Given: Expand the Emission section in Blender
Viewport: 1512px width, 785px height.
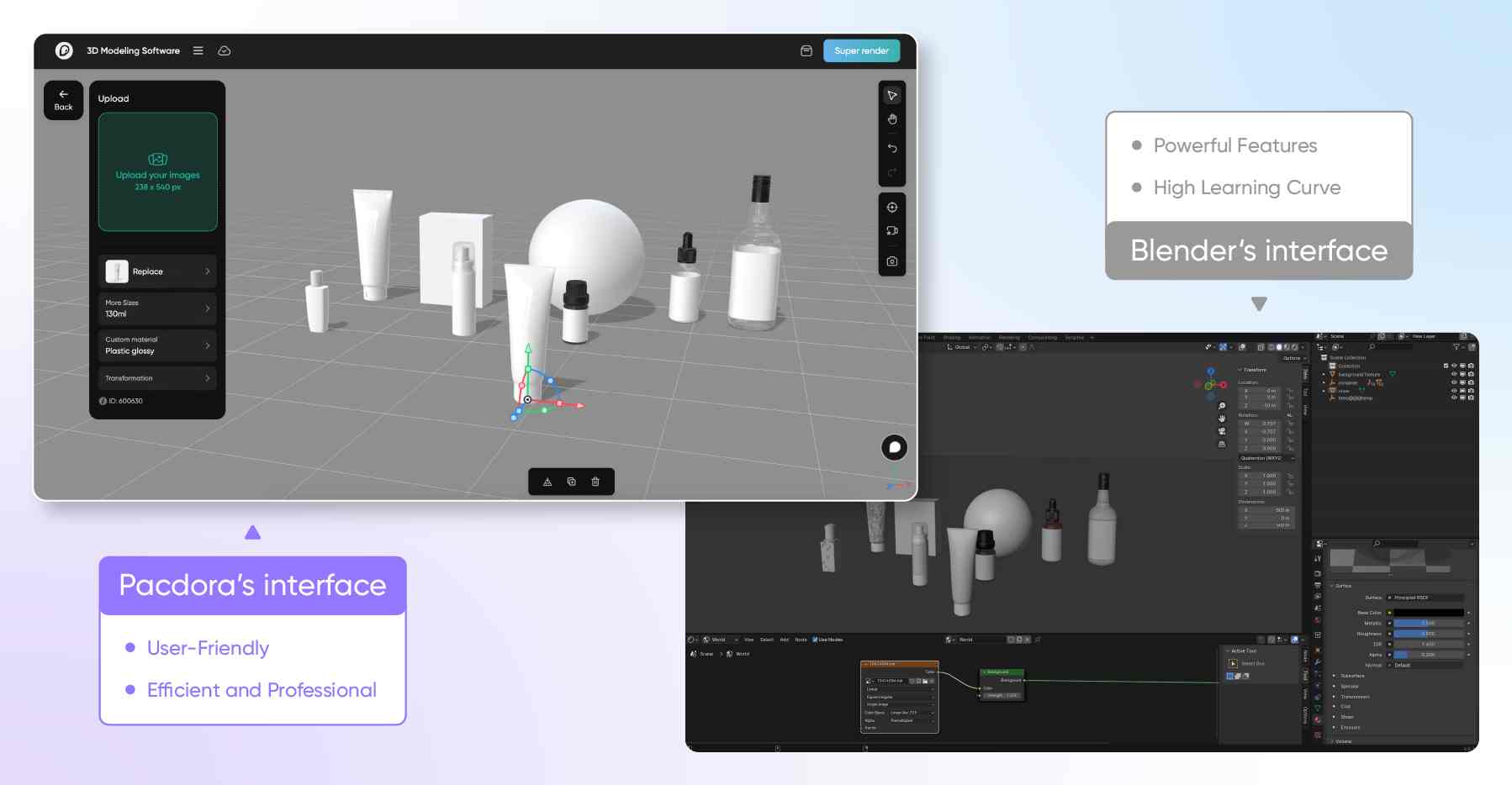Looking at the screenshot, I should click(x=1350, y=727).
